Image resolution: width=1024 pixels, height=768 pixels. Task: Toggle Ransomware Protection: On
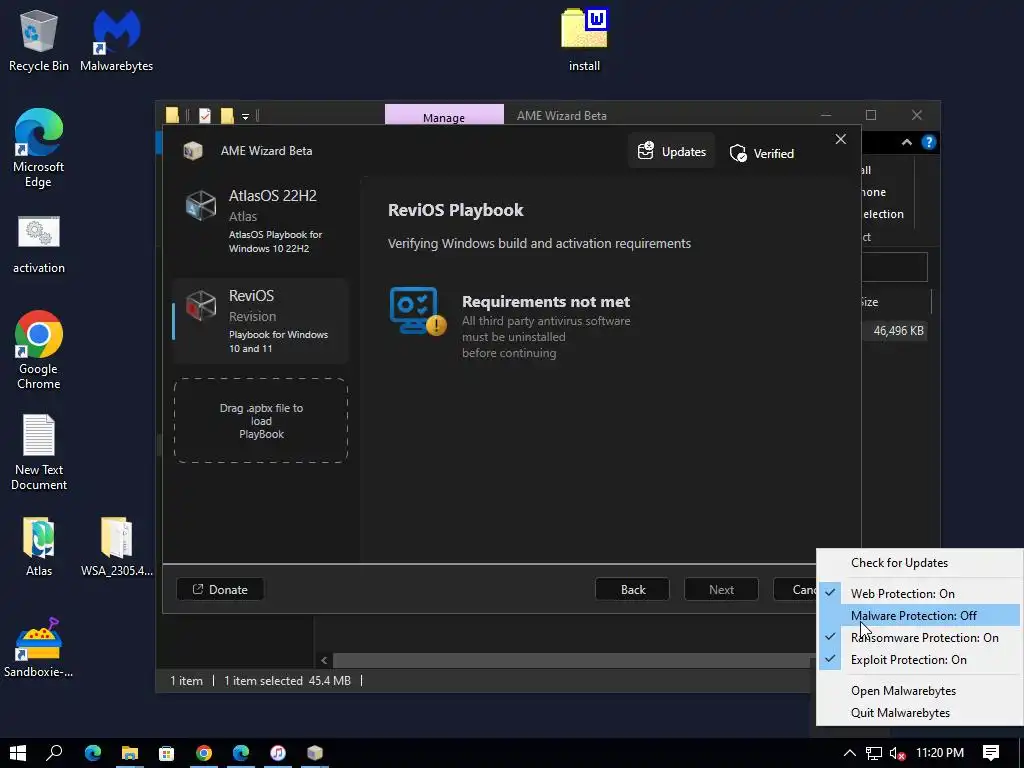click(x=920, y=637)
